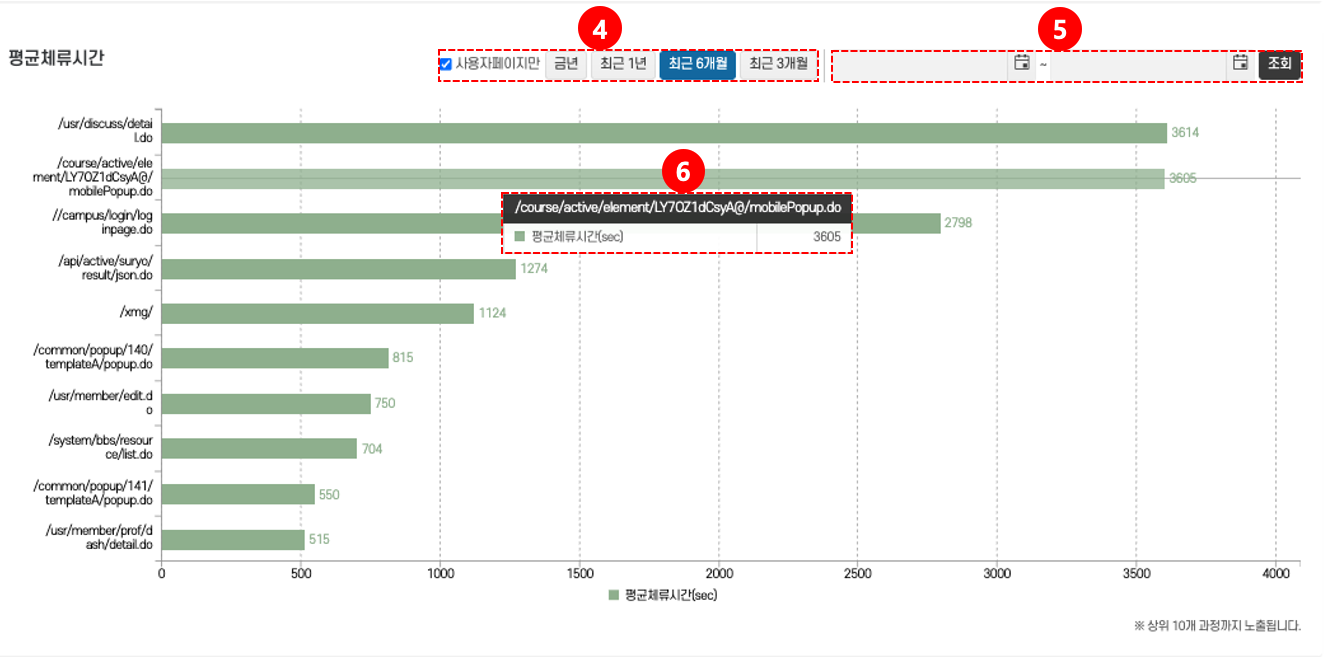Click the /usr/member/edit.do bar with value 750
The image size is (1325, 659).
point(265,403)
